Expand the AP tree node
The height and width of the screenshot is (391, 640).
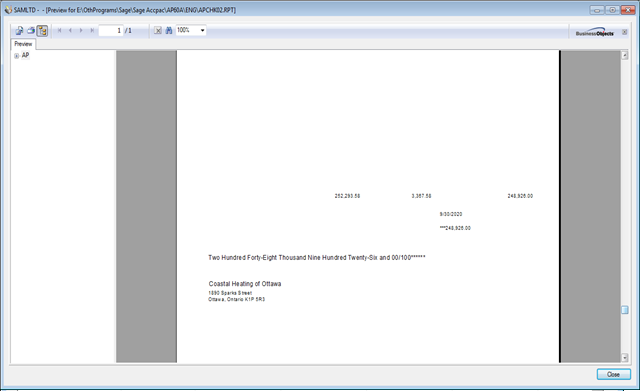pyautogui.click(x=16, y=56)
